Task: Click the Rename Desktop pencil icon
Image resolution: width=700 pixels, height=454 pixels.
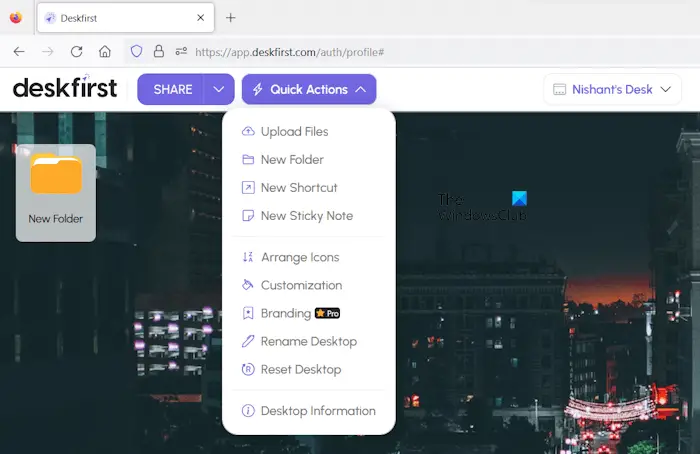Action: 248,341
